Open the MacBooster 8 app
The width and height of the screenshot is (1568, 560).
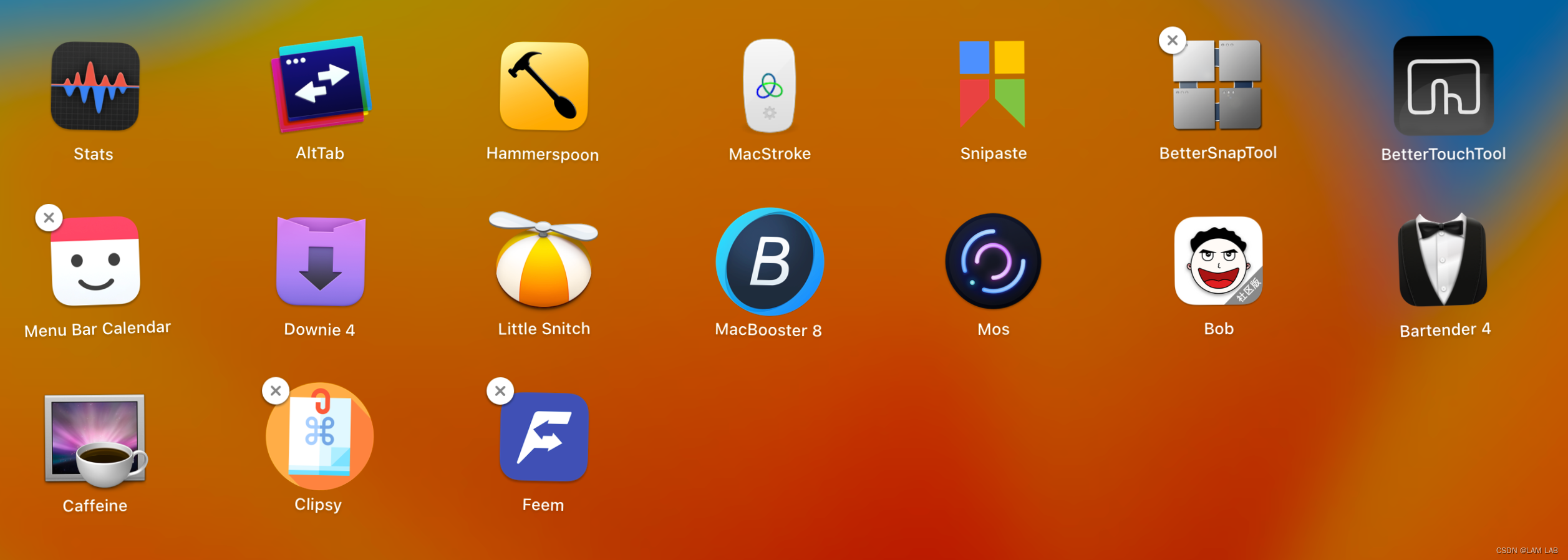(x=770, y=261)
